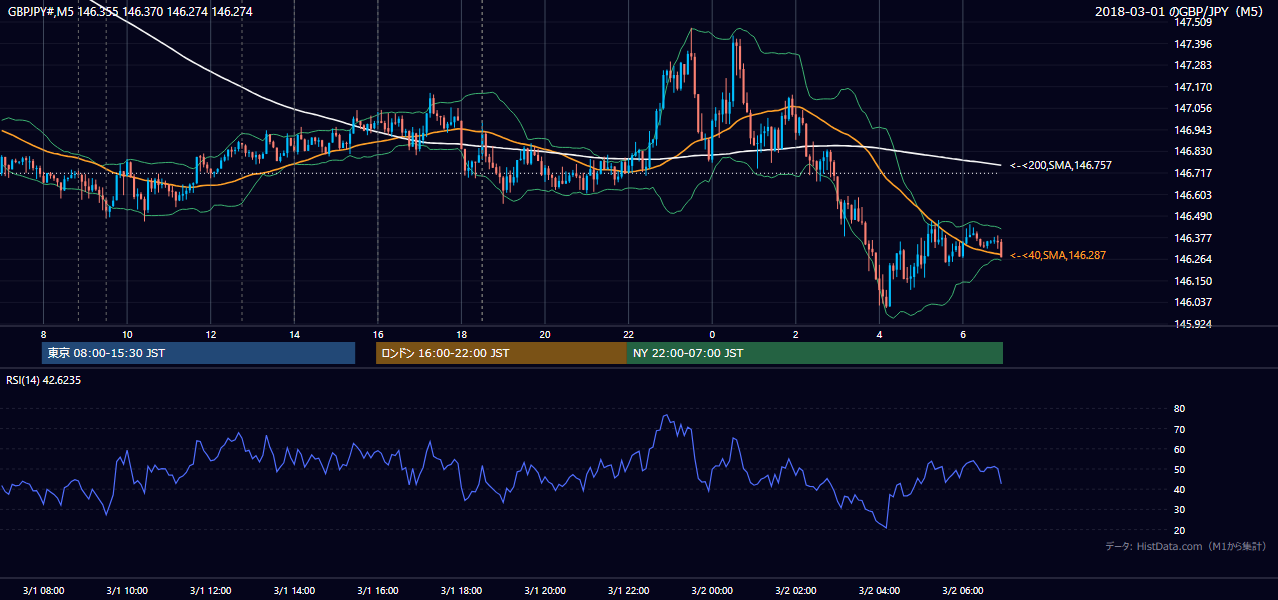Click RSI scale value 30
1278x600 pixels.
pos(1179,509)
